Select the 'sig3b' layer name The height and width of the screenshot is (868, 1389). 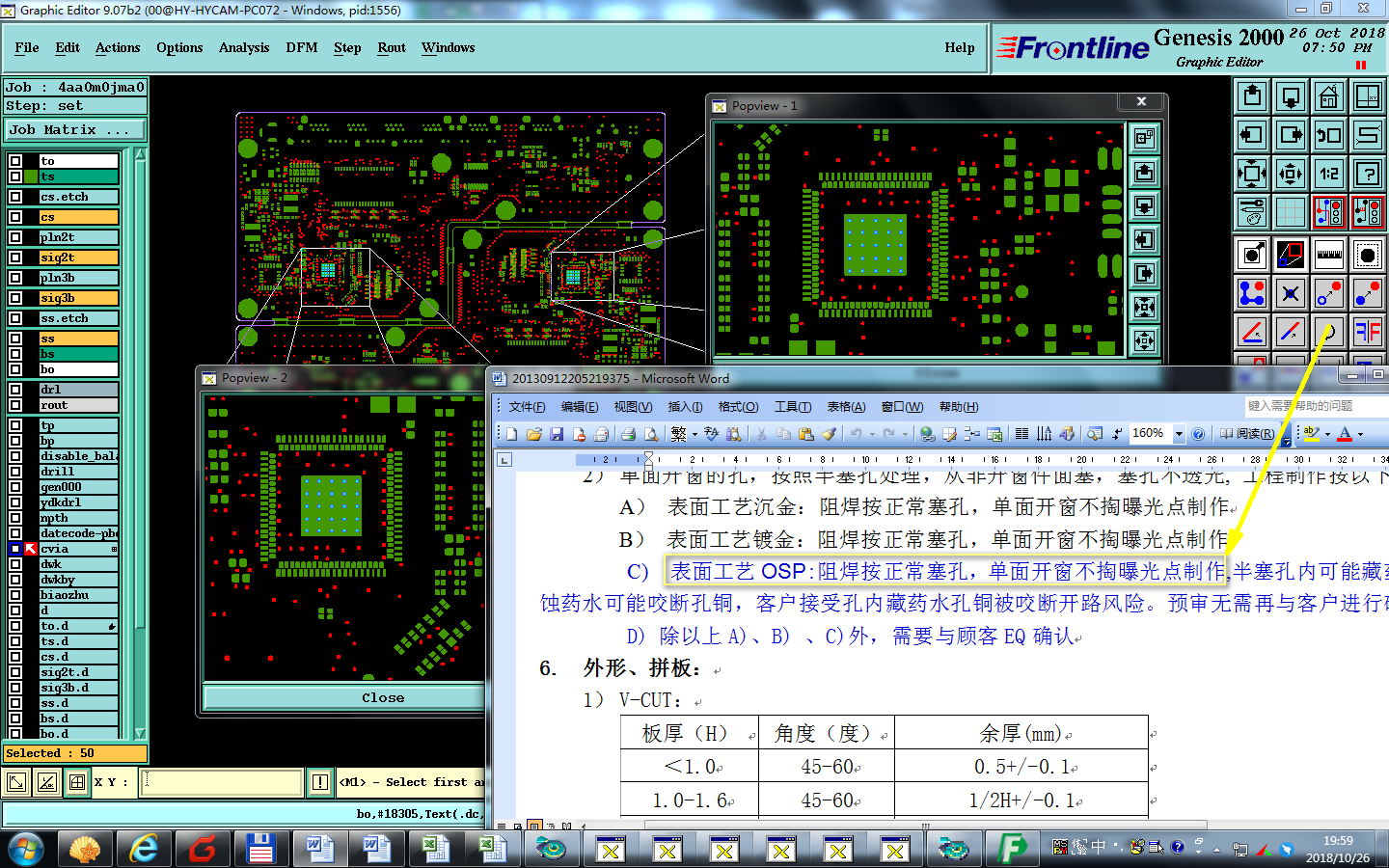(x=78, y=298)
